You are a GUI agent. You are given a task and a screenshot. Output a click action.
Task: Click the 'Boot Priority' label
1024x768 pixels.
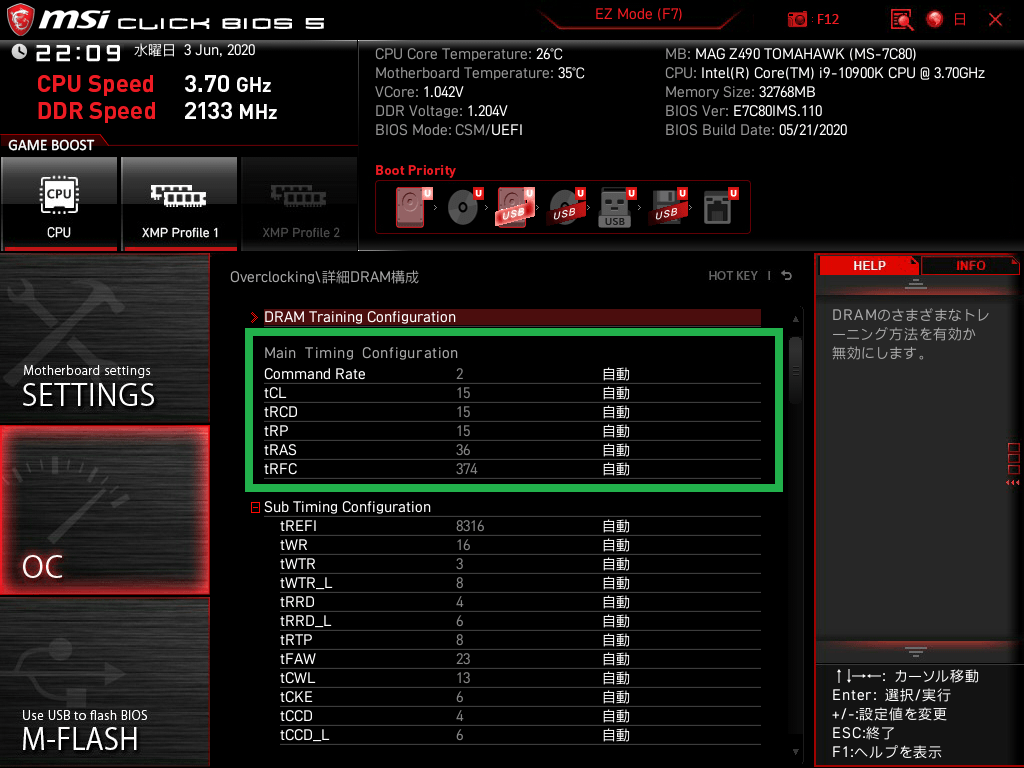415,170
